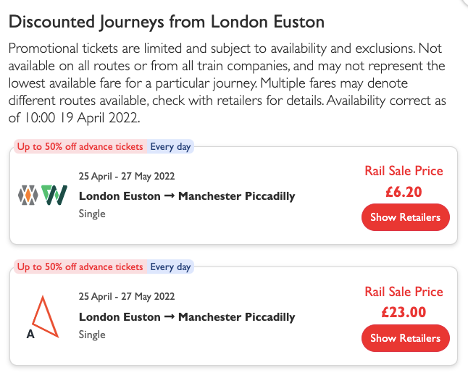Click the London Northwestern Railway logo icon
Image resolution: width=468 pixels, height=378 pixels.
(28, 195)
